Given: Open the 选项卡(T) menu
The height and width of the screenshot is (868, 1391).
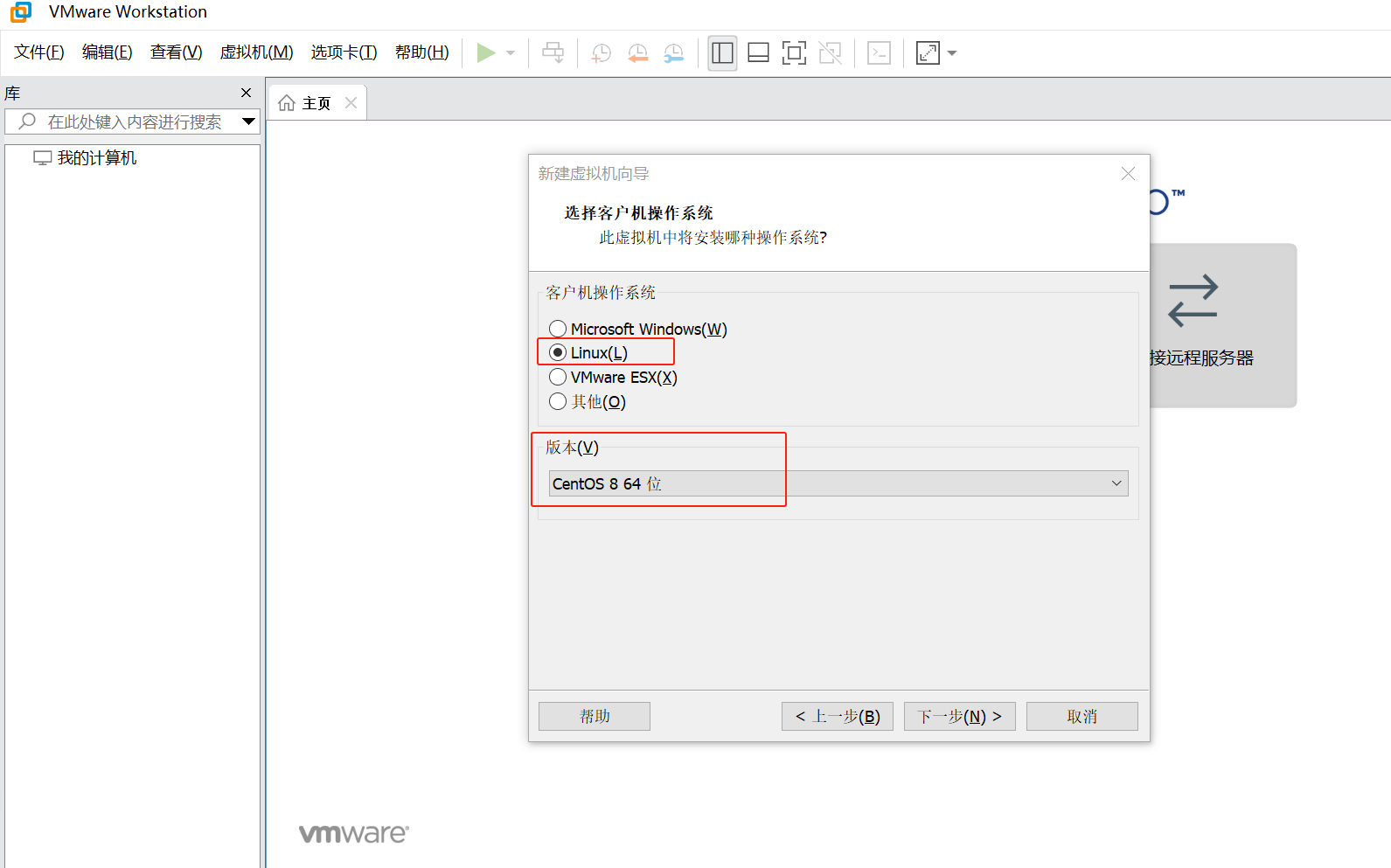Looking at the screenshot, I should coord(344,52).
